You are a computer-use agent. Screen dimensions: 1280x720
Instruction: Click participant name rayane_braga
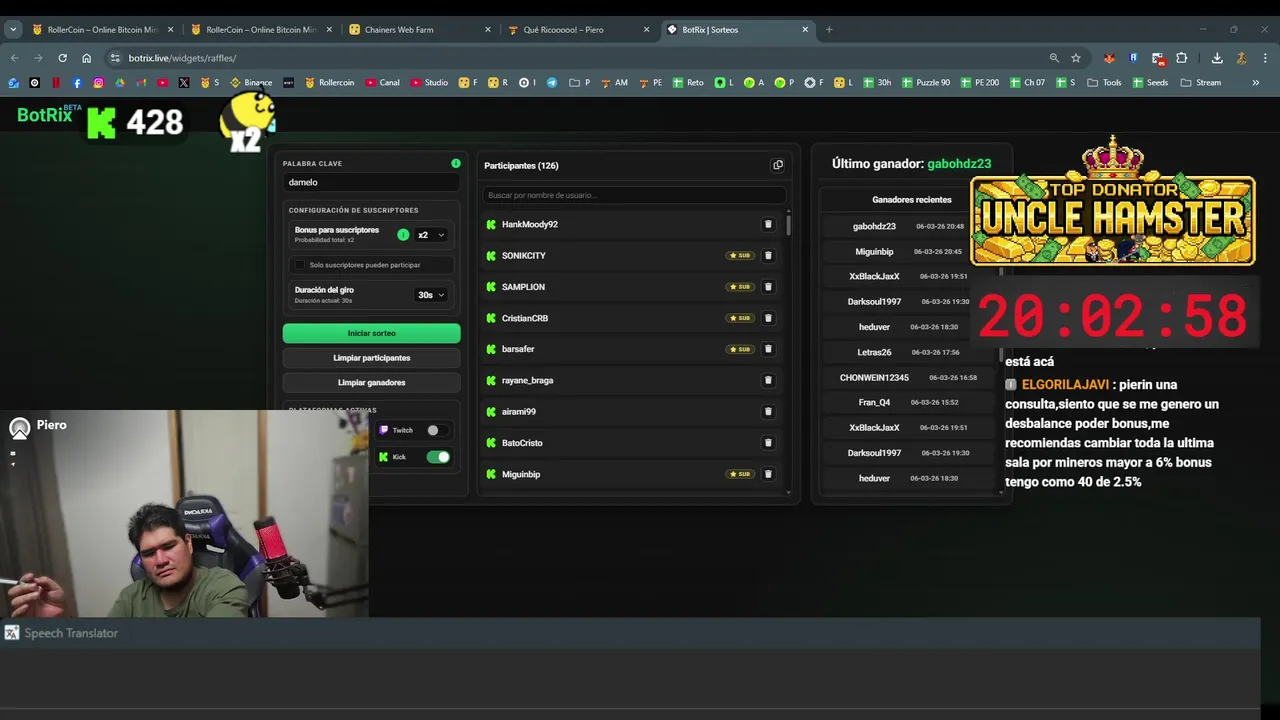pos(527,380)
